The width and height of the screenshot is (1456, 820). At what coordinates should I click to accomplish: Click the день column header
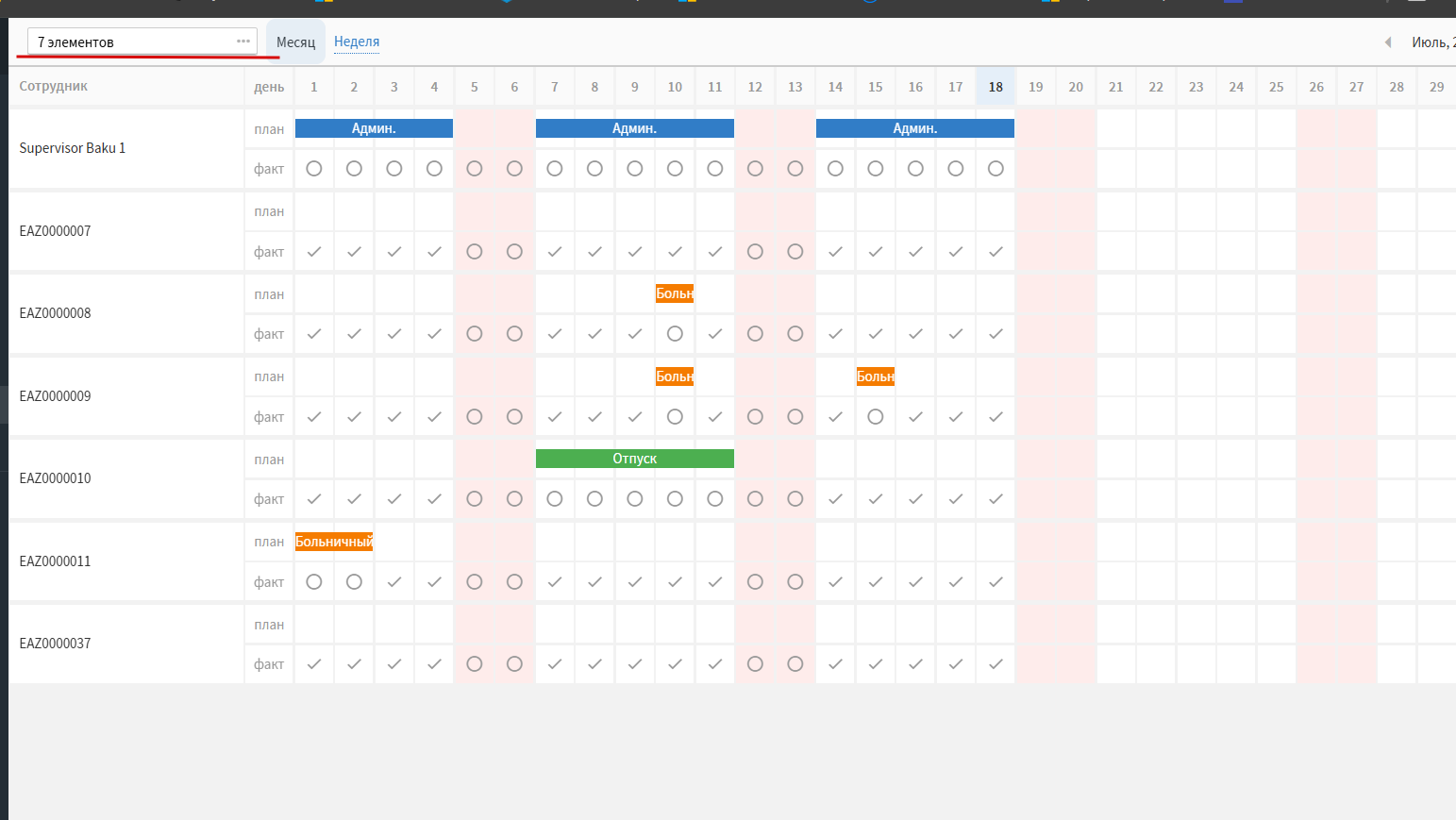(x=269, y=87)
